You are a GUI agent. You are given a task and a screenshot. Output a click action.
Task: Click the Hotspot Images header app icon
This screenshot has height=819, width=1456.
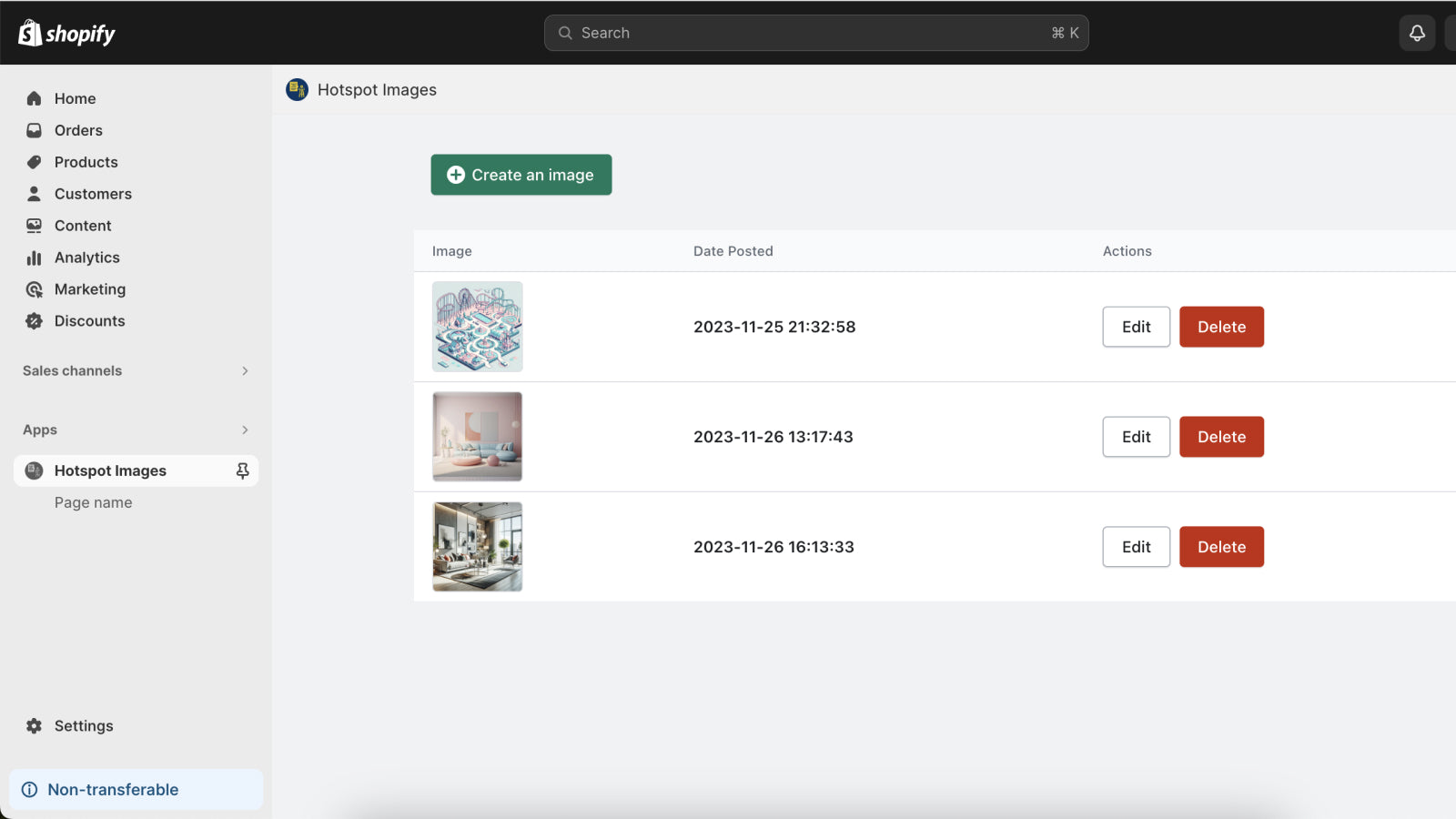(x=297, y=89)
